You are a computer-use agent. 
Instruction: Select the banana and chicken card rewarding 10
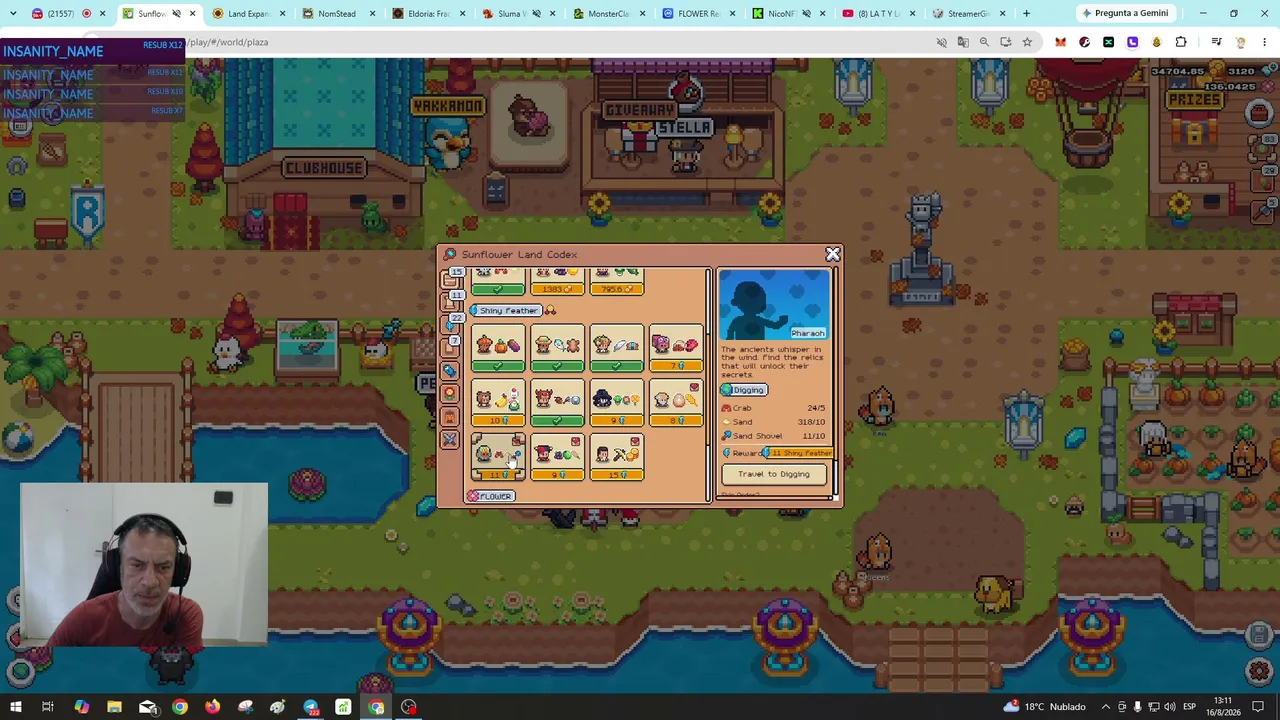[498, 404]
